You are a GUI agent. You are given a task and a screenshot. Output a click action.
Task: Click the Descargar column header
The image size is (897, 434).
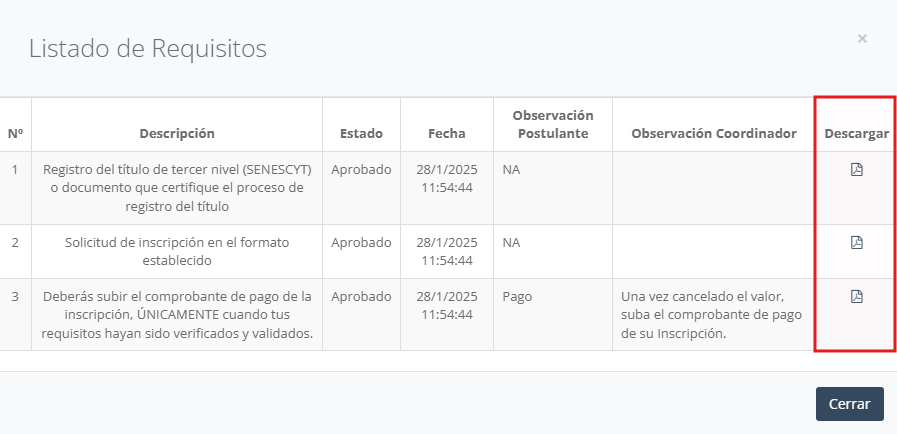point(856,133)
